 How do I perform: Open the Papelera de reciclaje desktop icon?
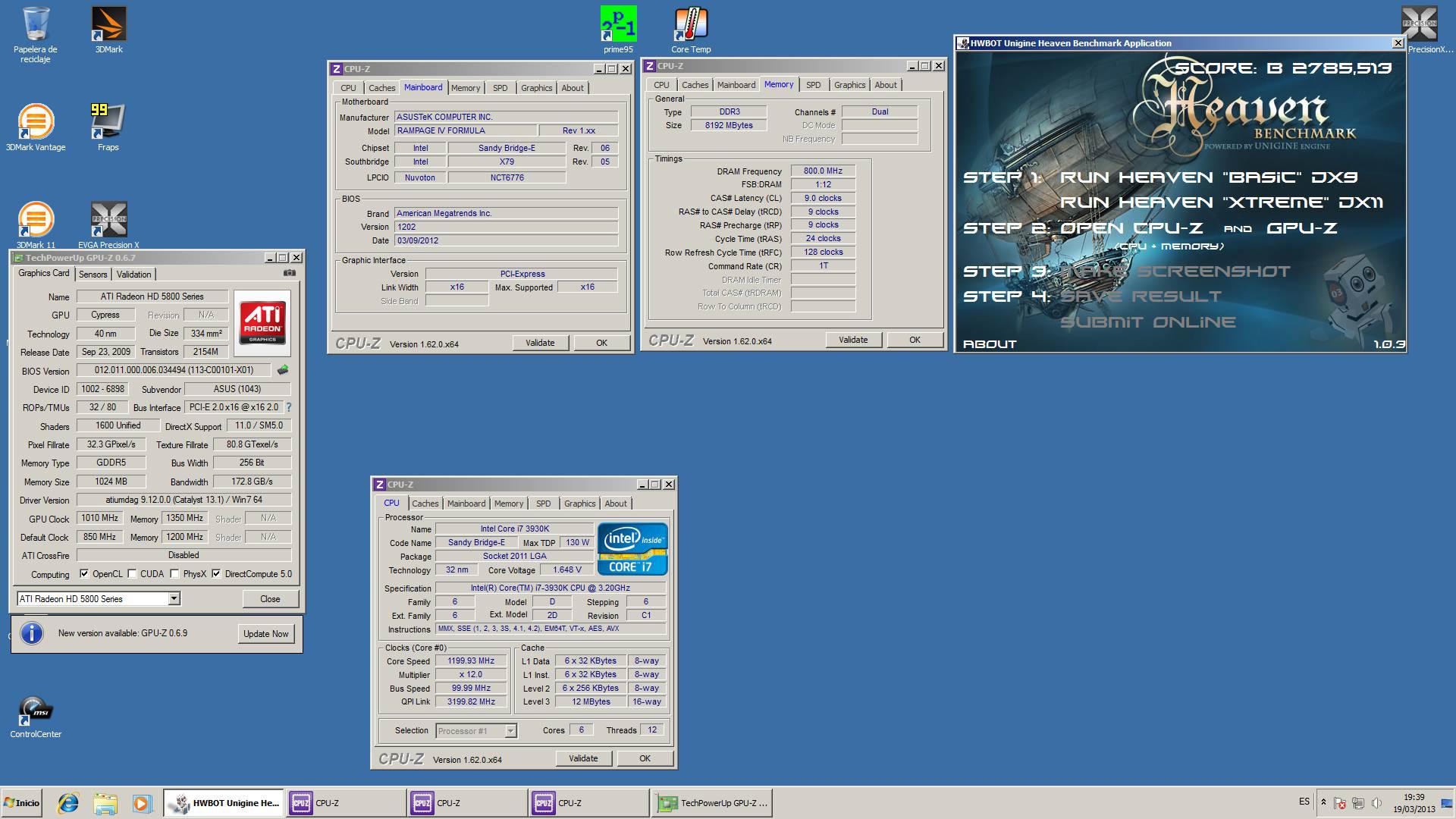[x=36, y=34]
